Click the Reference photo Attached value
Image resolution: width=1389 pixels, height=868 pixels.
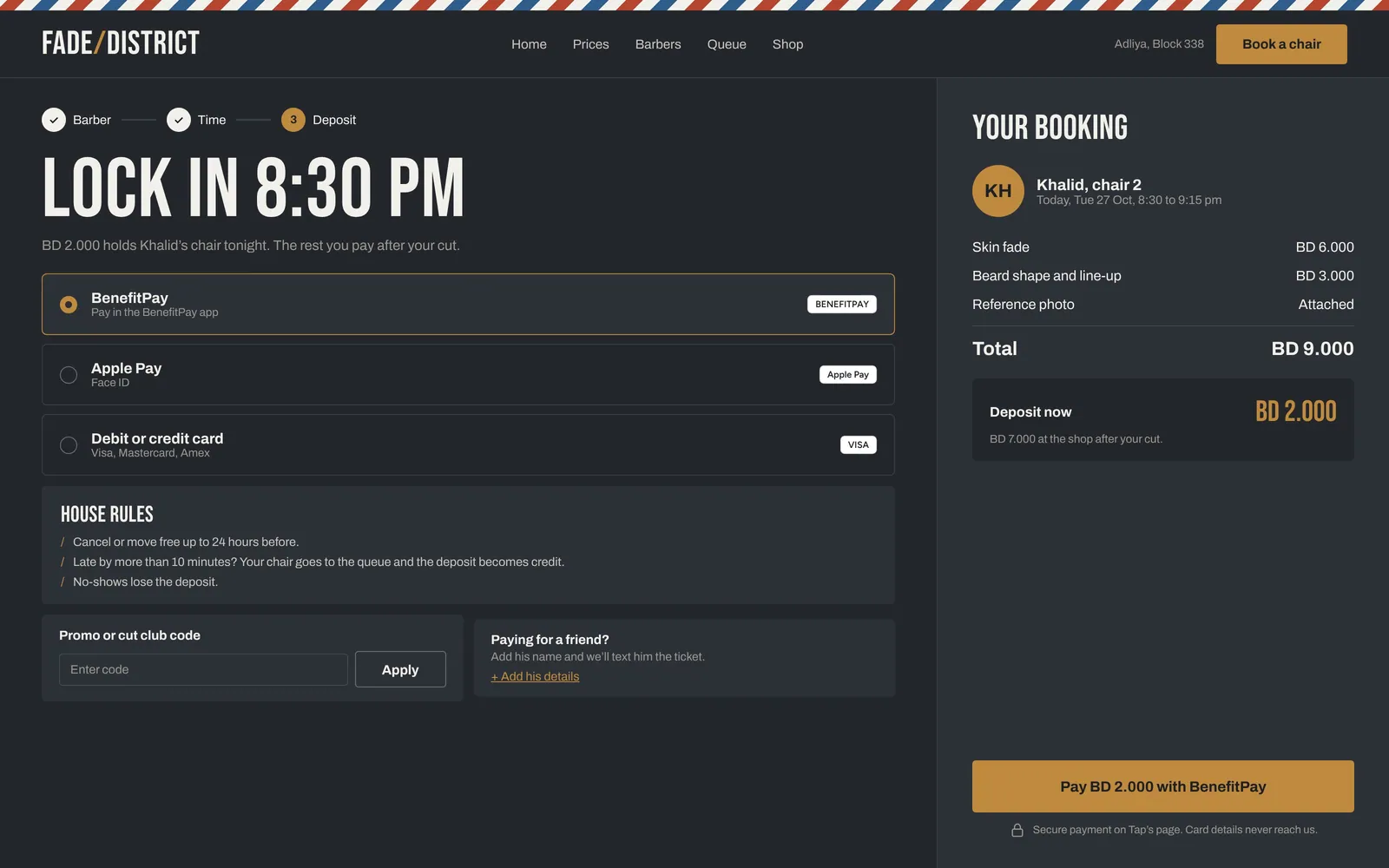[1326, 305]
